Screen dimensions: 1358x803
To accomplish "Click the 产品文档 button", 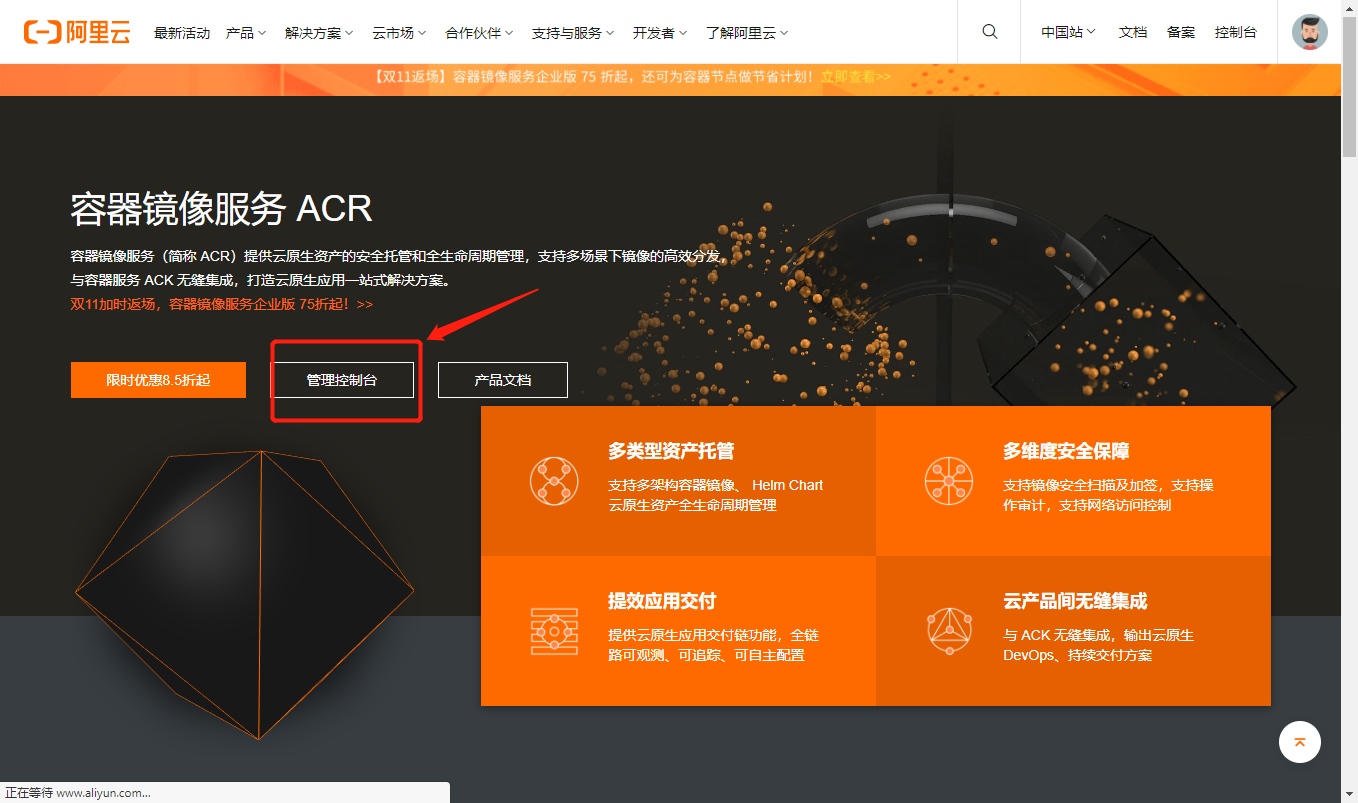I will (503, 380).
